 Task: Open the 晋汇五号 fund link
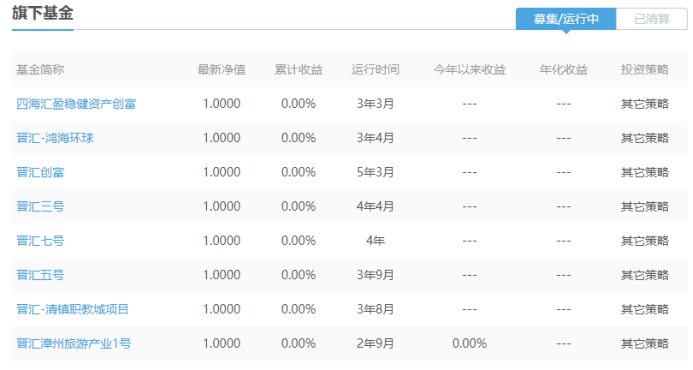[40, 275]
